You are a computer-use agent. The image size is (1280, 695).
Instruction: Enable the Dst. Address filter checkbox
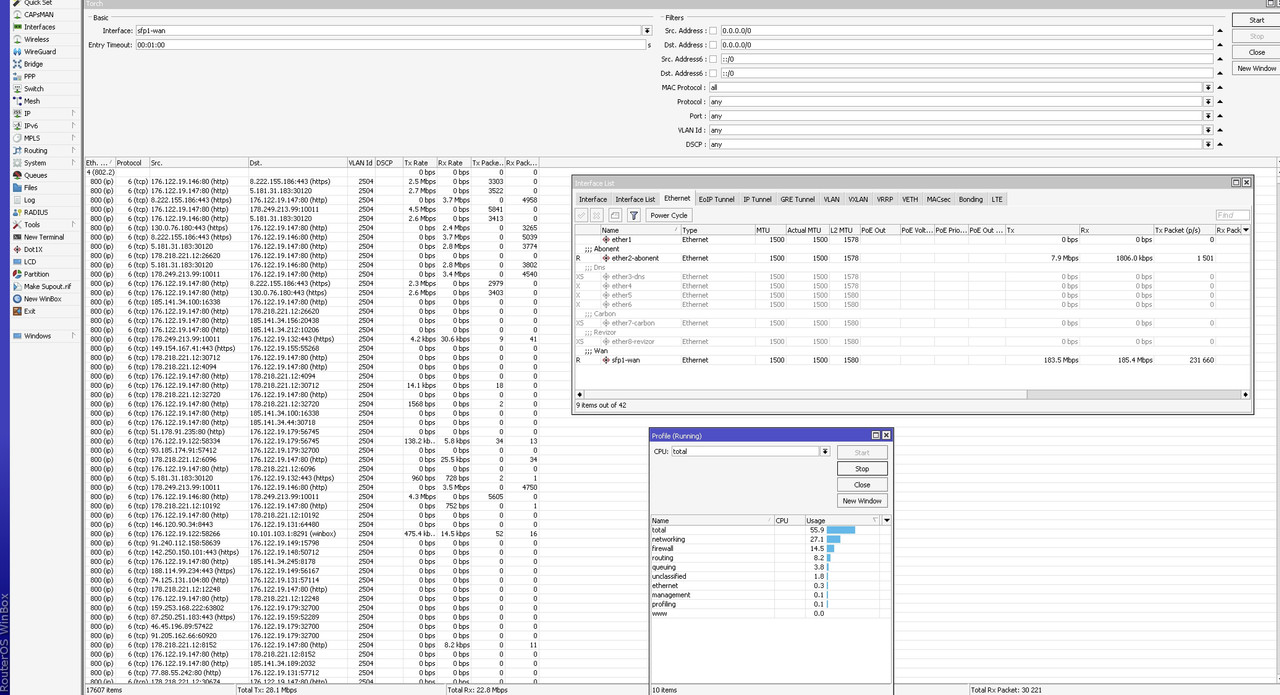[x=713, y=45]
